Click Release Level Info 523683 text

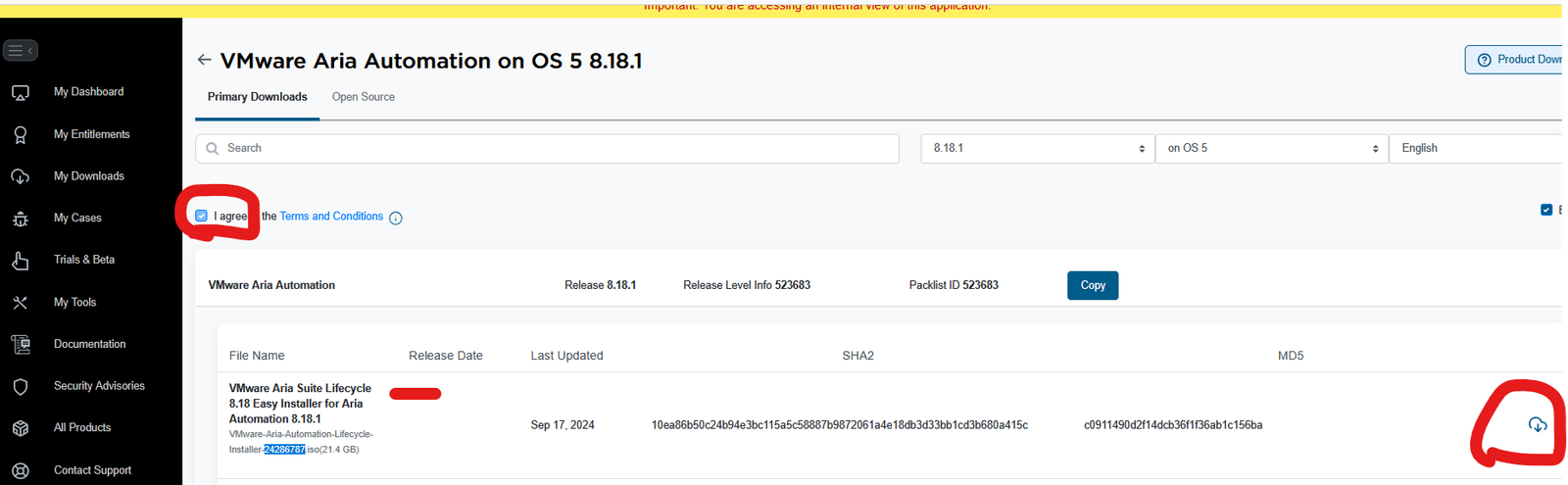[x=747, y=285]
